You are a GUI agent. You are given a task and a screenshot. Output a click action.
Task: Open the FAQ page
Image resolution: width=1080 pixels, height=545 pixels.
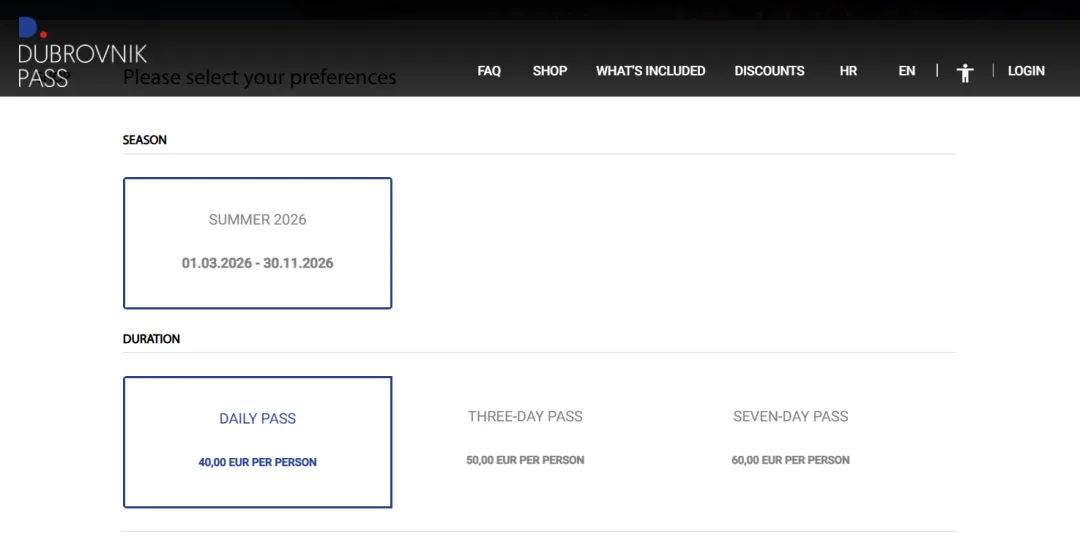[x=489, y=71]
